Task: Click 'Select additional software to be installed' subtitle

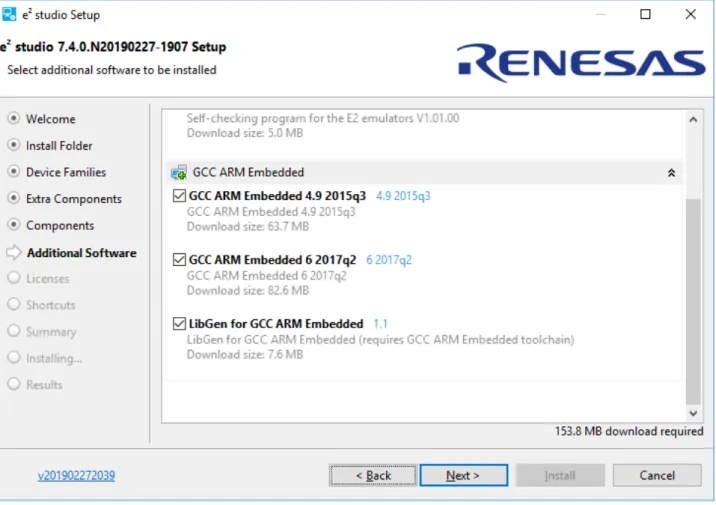Action: [x=112, y=70]
